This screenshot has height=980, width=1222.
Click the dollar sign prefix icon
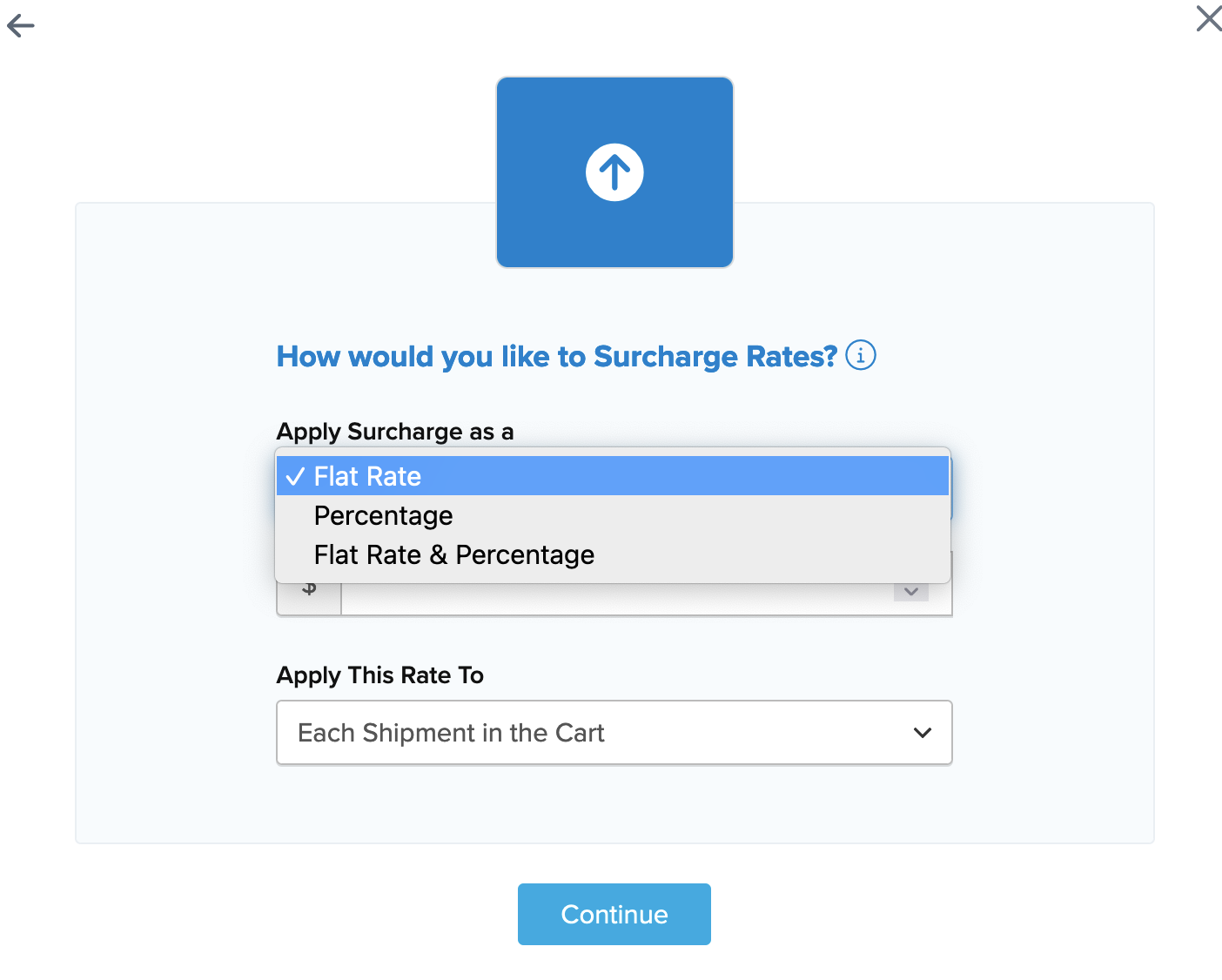click(x=309, y=592)
